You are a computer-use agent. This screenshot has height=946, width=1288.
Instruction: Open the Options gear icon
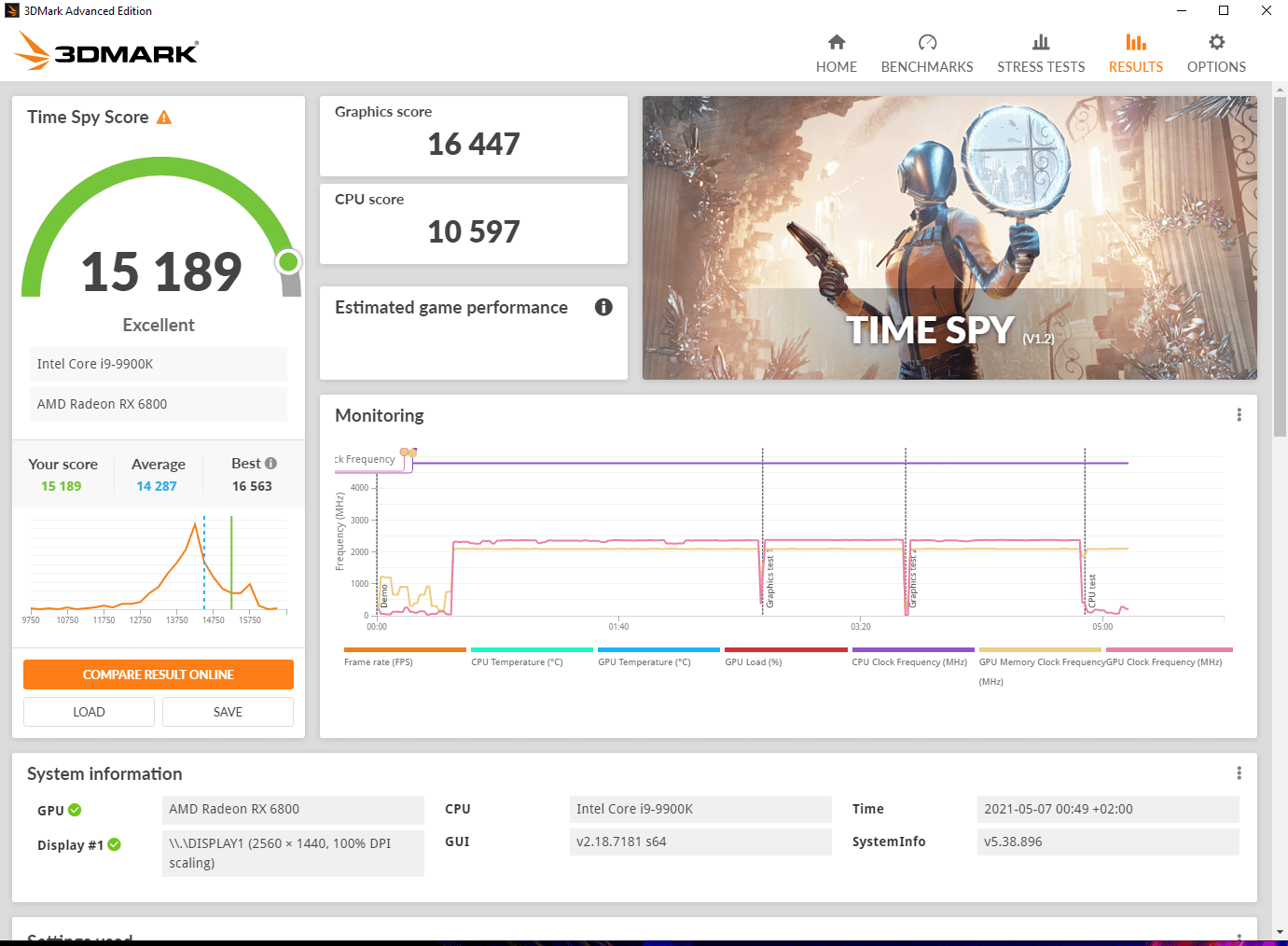(1216, 42)
